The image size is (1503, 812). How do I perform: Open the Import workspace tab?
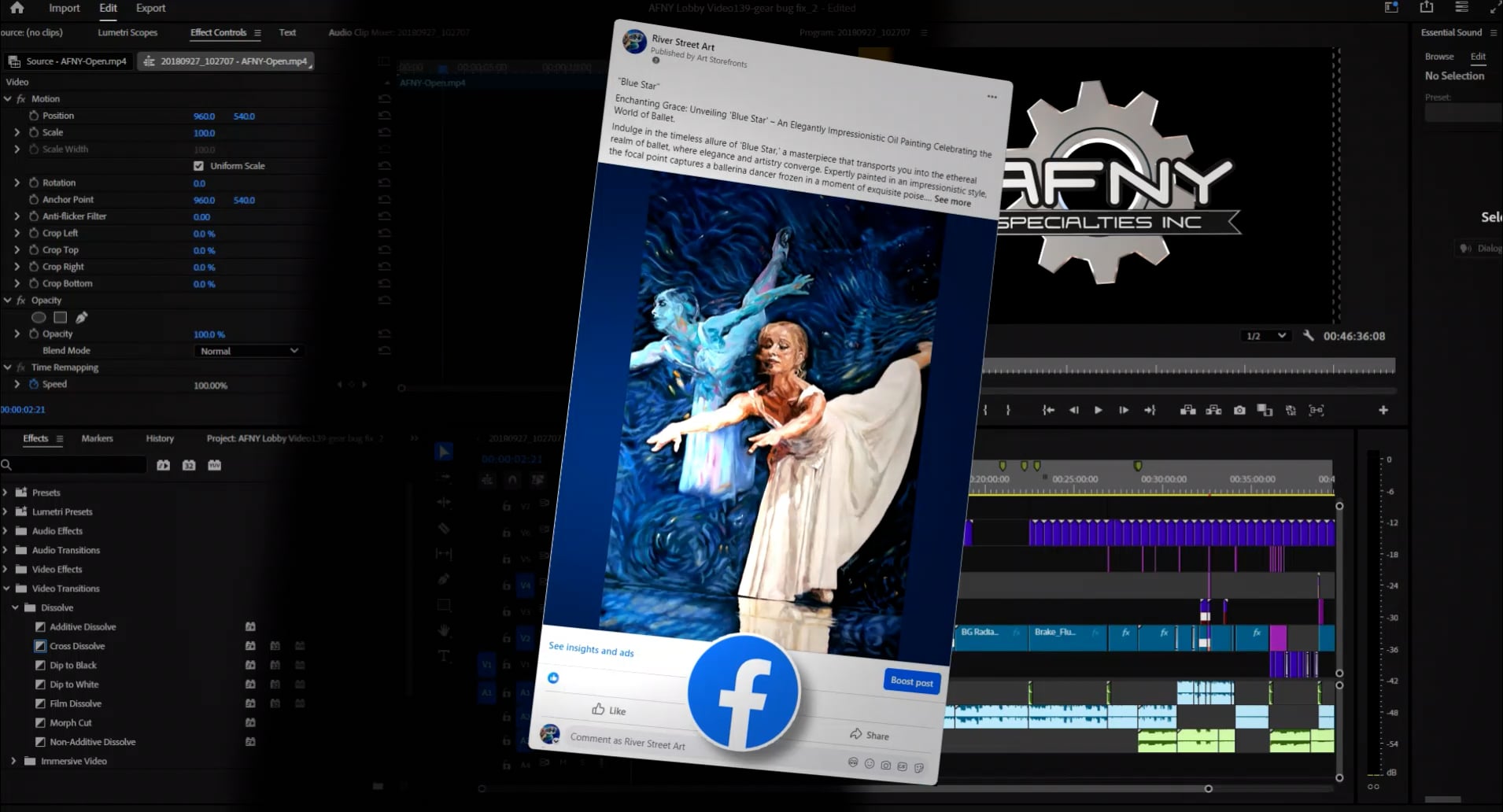pos(64,8)
